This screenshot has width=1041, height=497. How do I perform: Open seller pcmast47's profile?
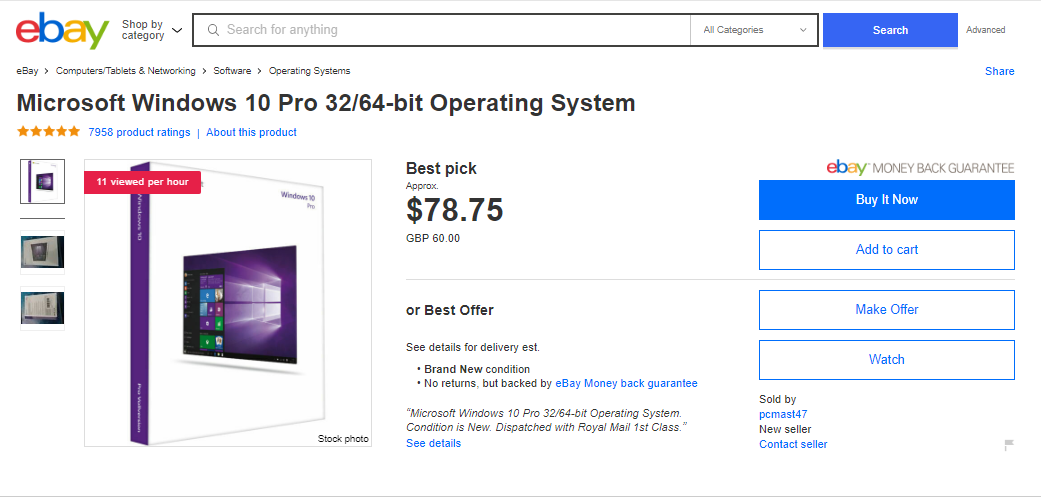(783, 414)
